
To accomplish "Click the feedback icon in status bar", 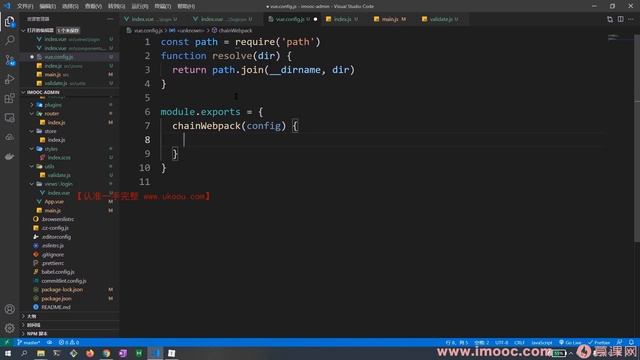I will click(x=620, y=342).
